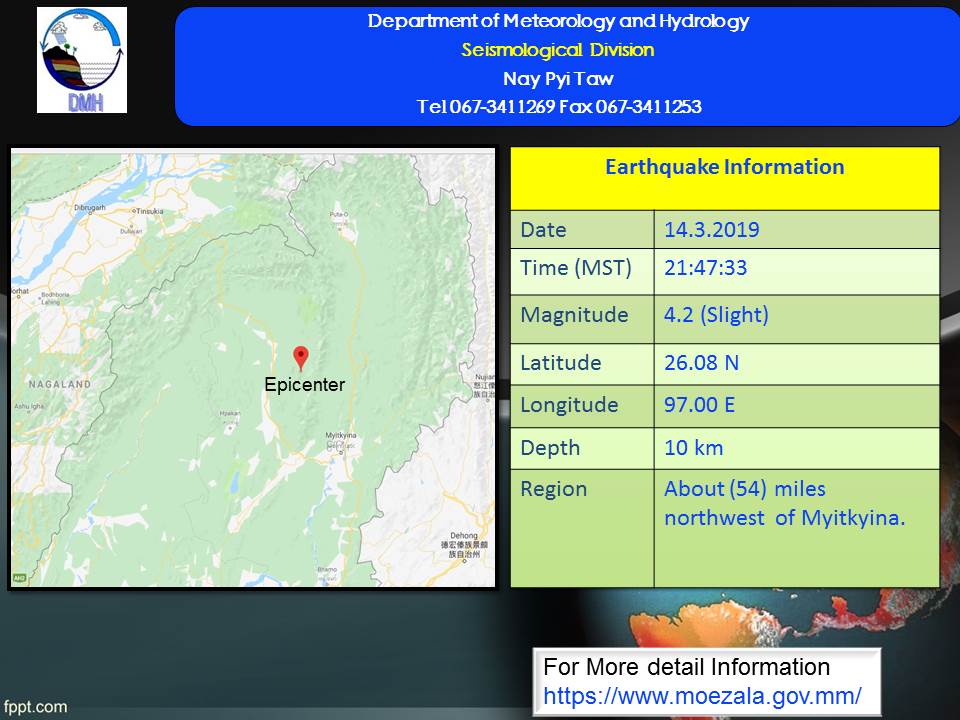Viewport: 960px width, 720px height.
Task: Click the DMH logo
Action: tap(82, 60)
